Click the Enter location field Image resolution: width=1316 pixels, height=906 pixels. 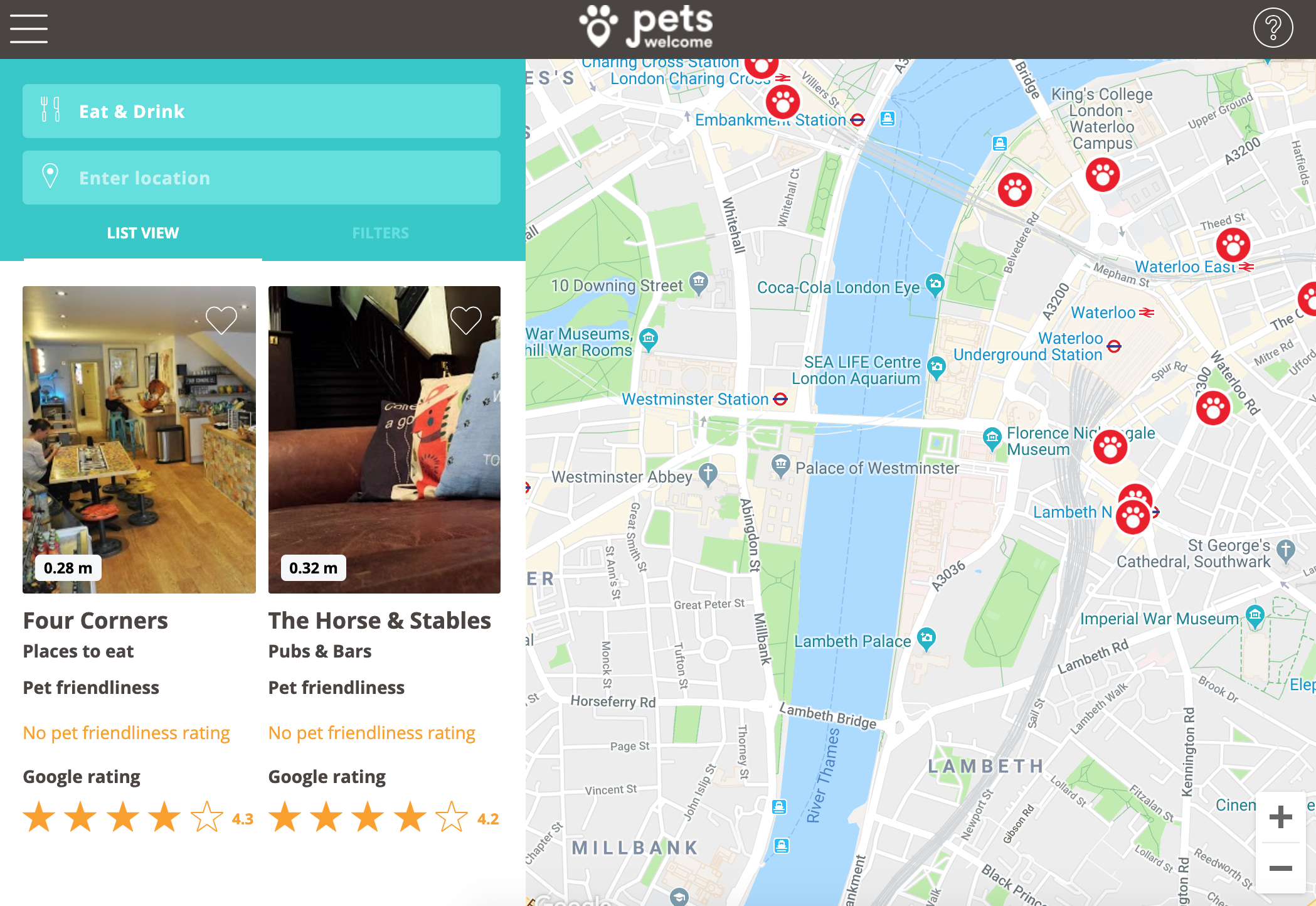[x=262, y=178]
